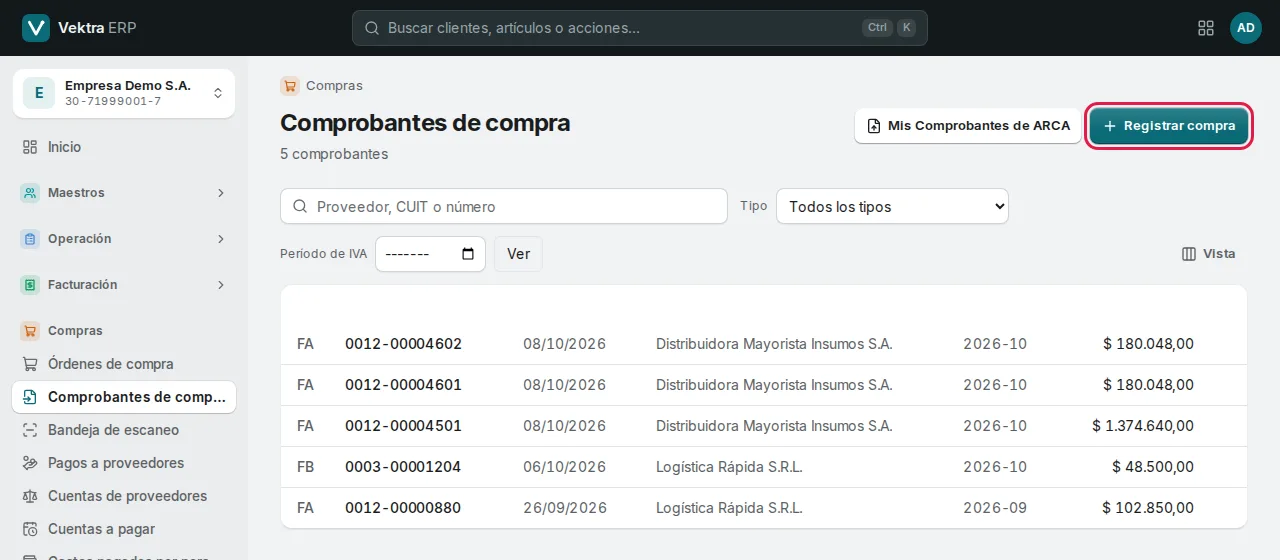
Task: Click the Vista button
Action: pos(1208,254)
